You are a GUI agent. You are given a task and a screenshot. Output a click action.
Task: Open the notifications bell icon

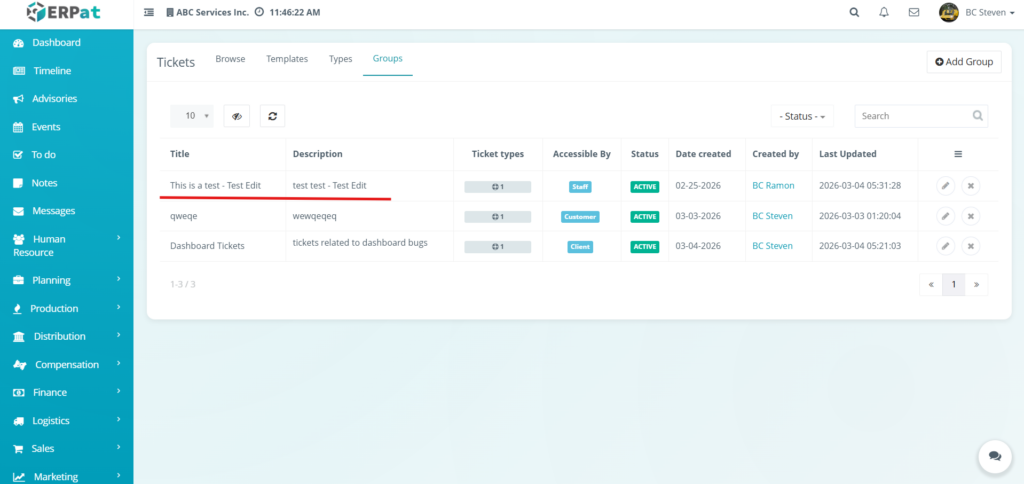coord(883,13)
